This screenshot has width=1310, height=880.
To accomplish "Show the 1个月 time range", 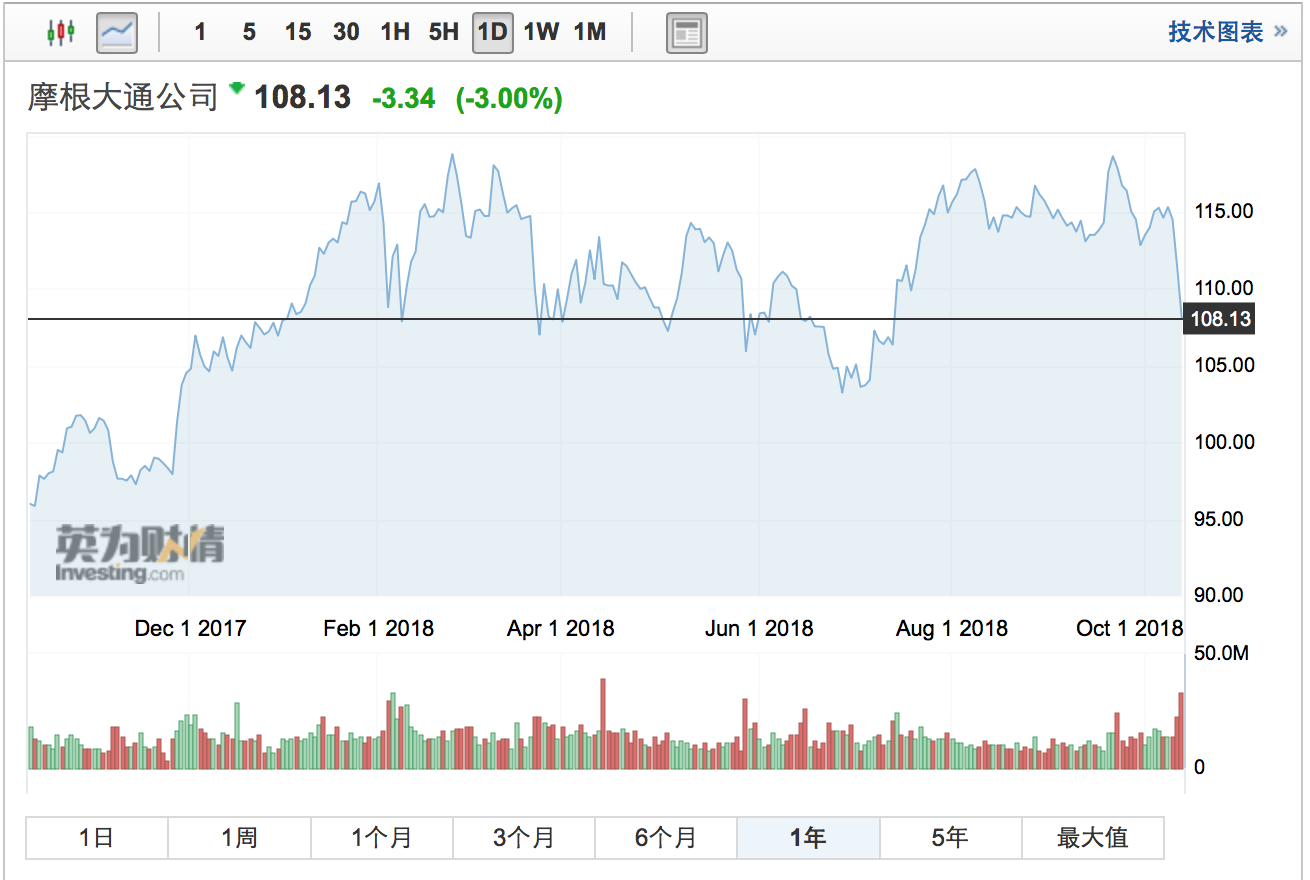I will coord(382,838).
